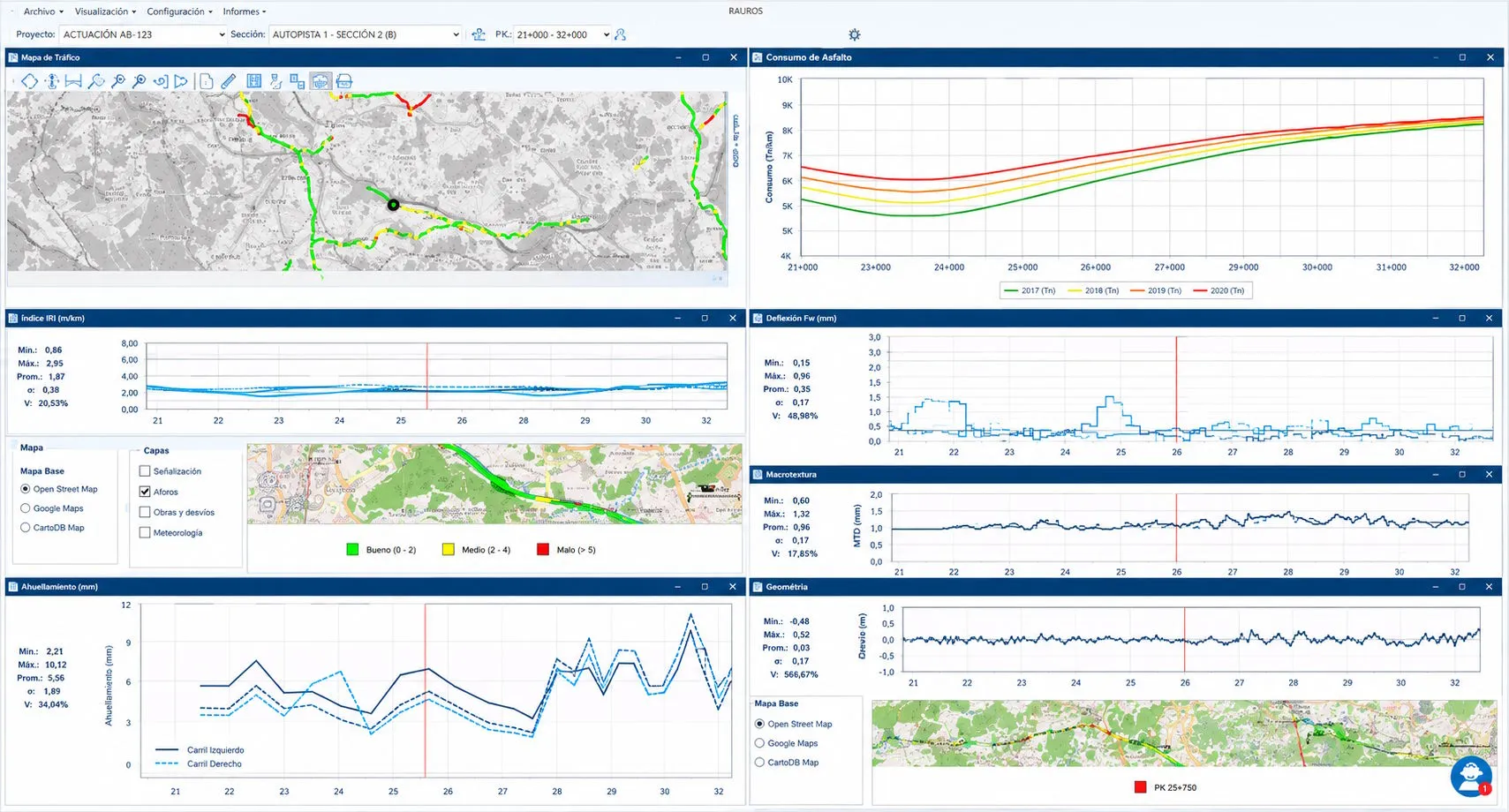Click the Deflexión Fw panel title icon

pyautogui.click(x=758, y=318)
